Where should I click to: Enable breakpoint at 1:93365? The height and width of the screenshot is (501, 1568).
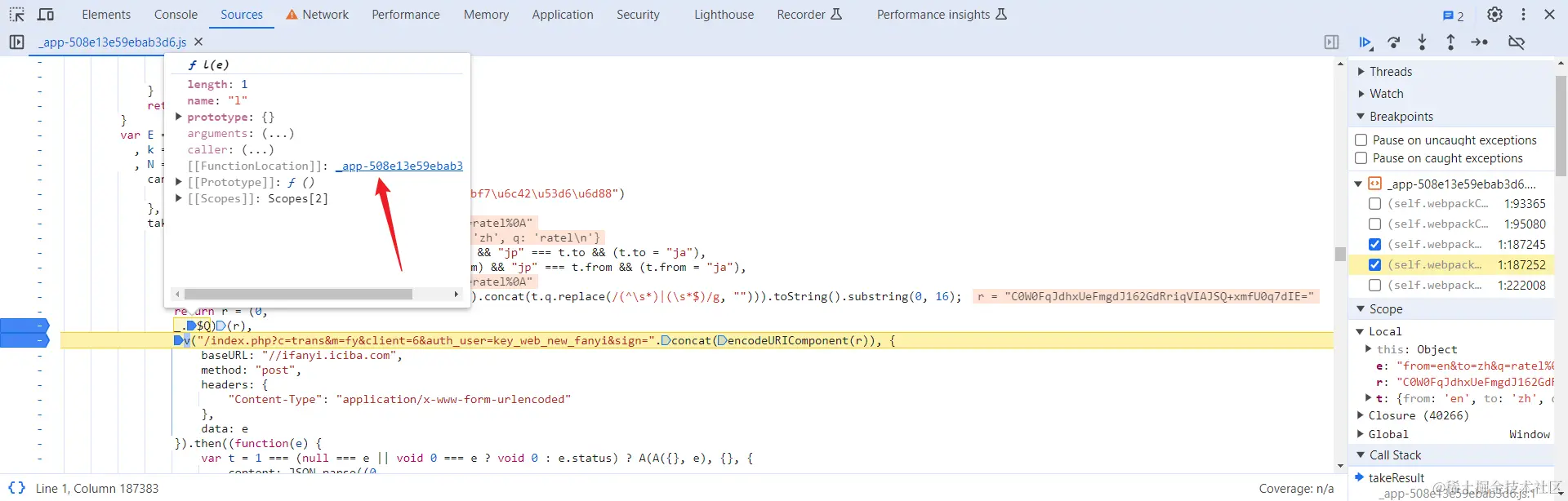1374,204
